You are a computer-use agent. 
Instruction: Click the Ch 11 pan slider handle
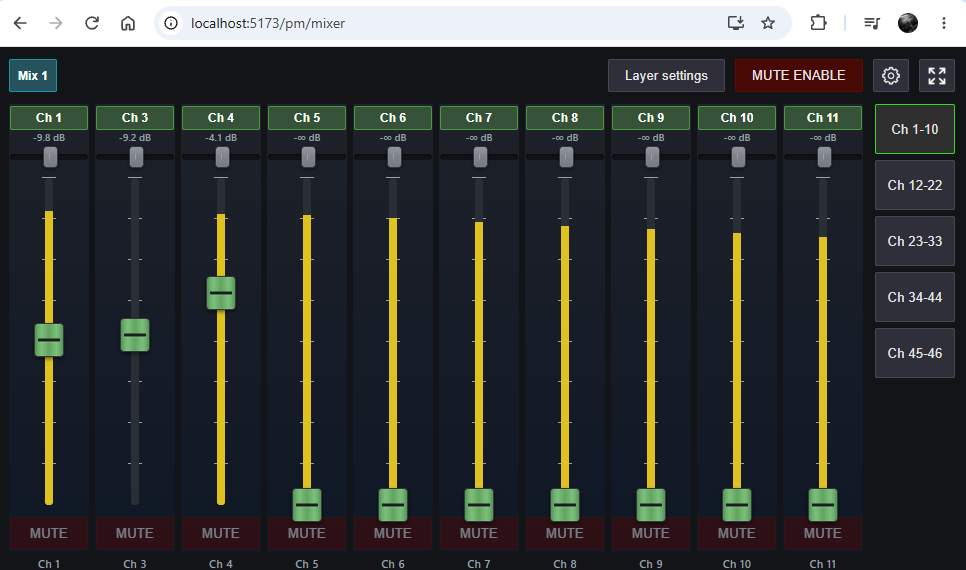(x=824, y=157)
